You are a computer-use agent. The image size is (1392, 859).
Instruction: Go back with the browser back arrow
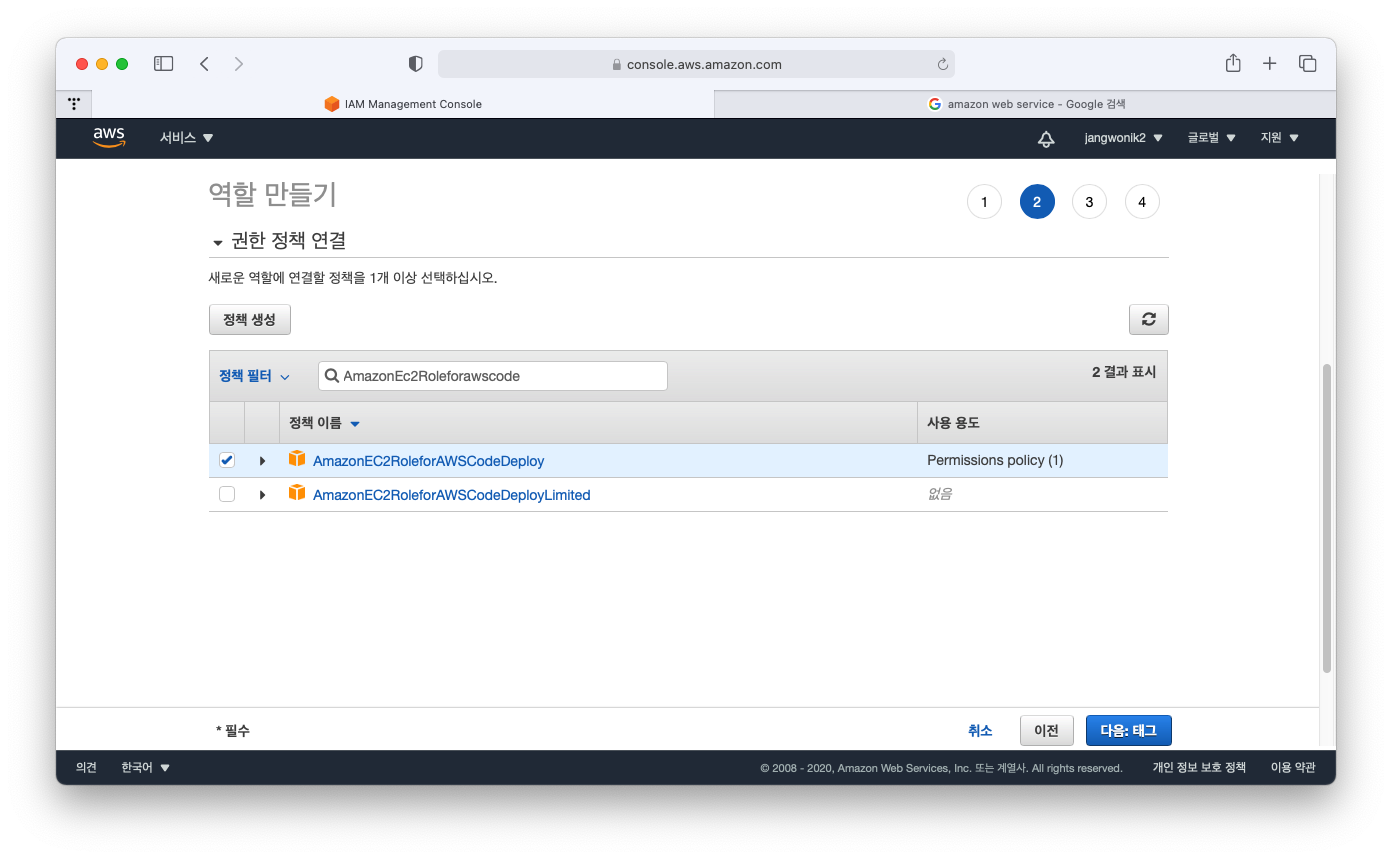coord(204,64)
